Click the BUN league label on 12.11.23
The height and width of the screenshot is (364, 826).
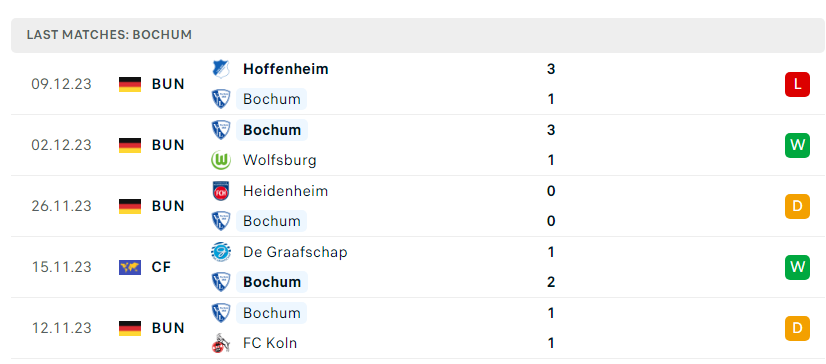(x=168, y=328)
